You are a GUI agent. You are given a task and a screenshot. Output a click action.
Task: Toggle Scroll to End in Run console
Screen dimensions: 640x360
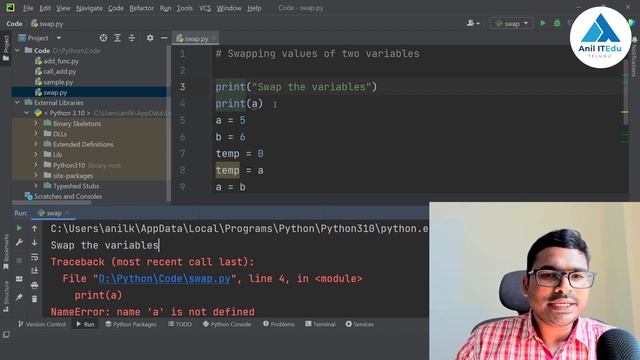pyautogui.click(x=34, y=271)
